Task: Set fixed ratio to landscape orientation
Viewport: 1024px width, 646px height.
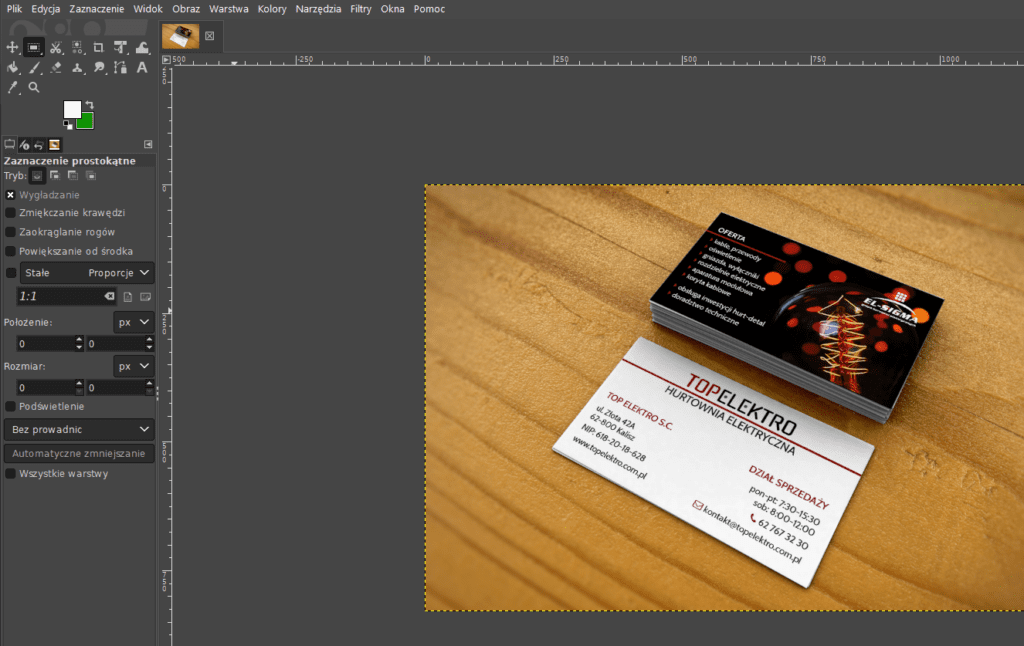Action: (146, 297)
